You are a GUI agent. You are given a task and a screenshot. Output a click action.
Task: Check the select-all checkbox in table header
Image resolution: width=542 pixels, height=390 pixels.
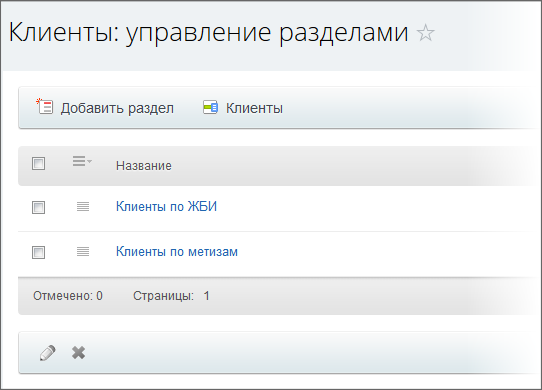click(x=38, y=164)
